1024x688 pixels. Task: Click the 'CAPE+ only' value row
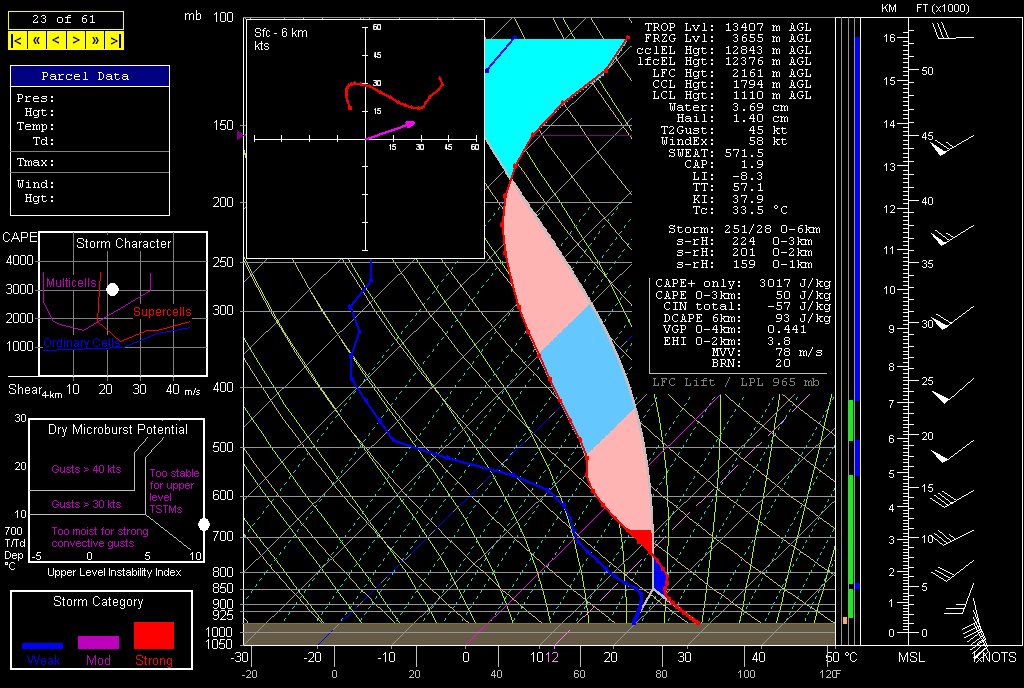pos(741,284)
